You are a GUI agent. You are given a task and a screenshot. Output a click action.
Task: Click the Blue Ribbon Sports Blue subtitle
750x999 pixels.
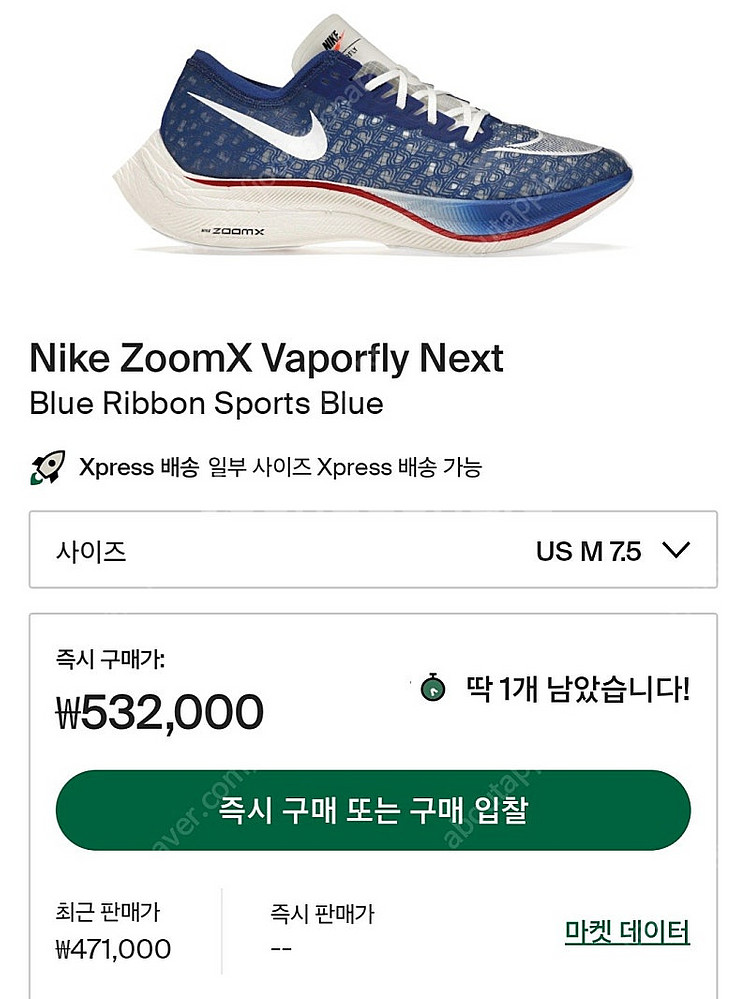point(206,403)
